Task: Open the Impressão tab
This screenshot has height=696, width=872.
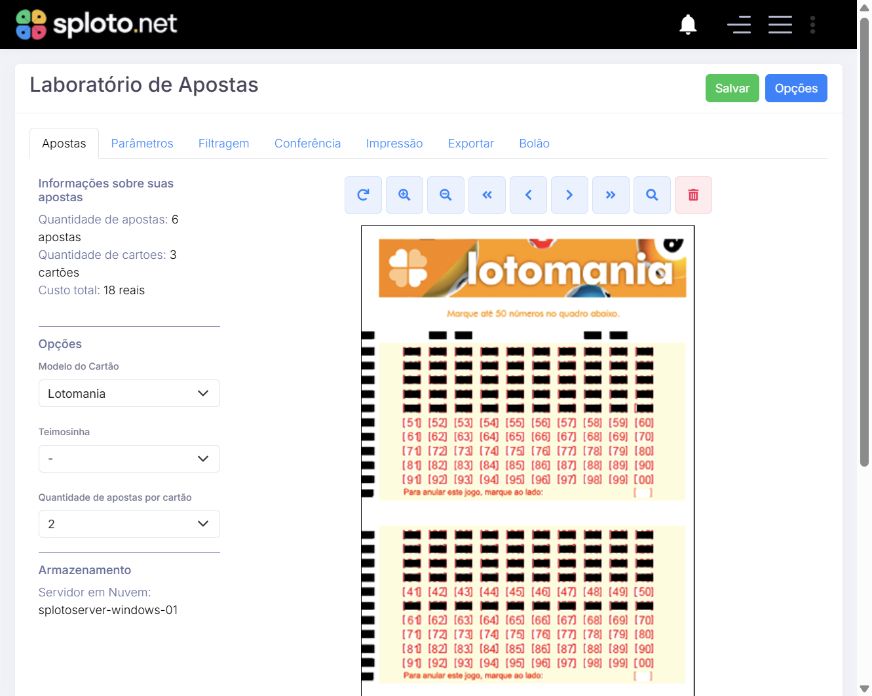Action: (x=394, y=143)
